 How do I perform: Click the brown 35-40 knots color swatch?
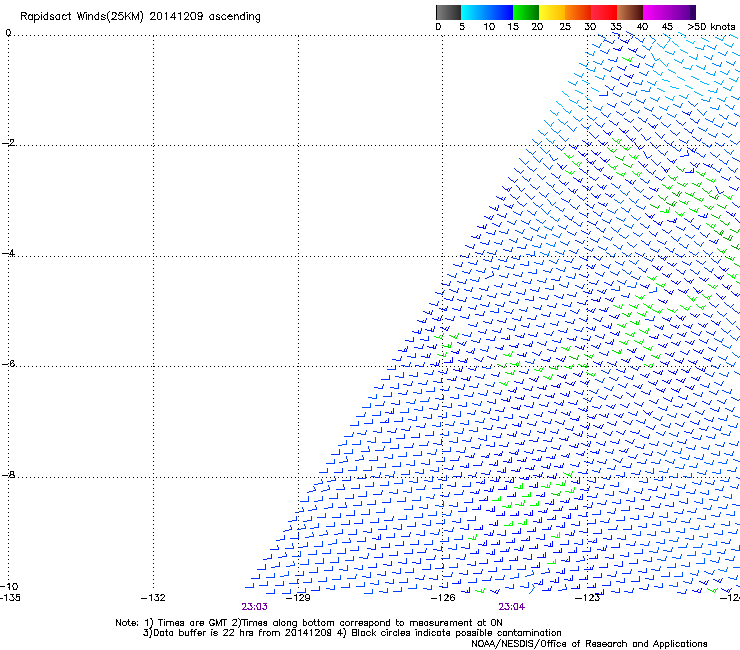pos(630,12)
